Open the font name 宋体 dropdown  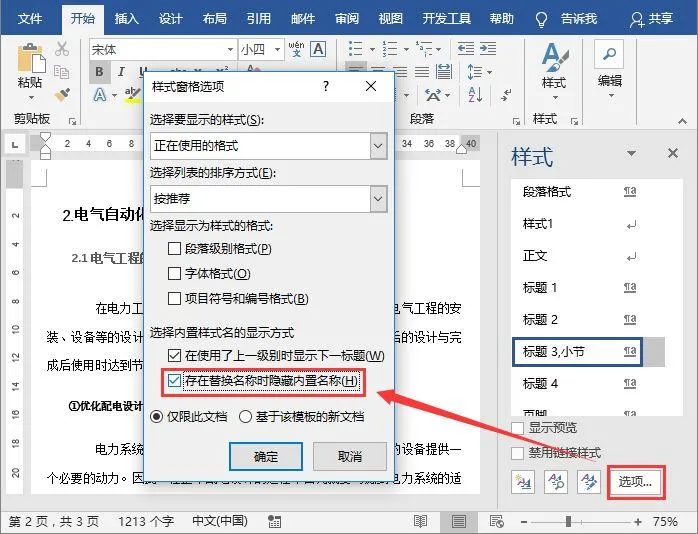230,49
